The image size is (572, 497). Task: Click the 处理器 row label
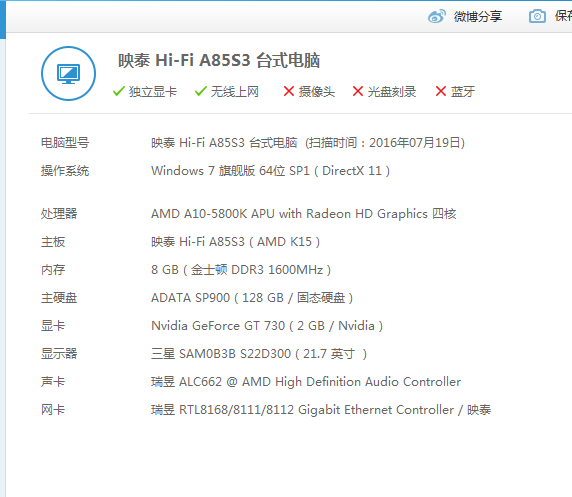pyautogui.click(x=59, y=213)
